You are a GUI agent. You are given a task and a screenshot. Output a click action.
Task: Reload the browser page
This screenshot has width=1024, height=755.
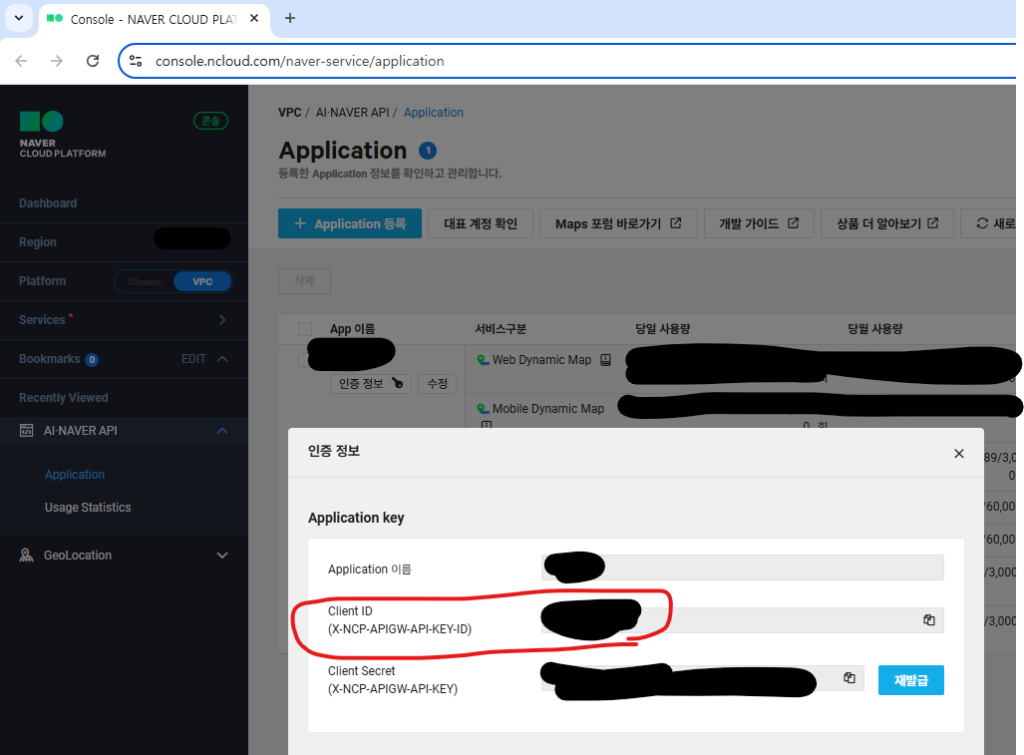(x=93, y=61)
